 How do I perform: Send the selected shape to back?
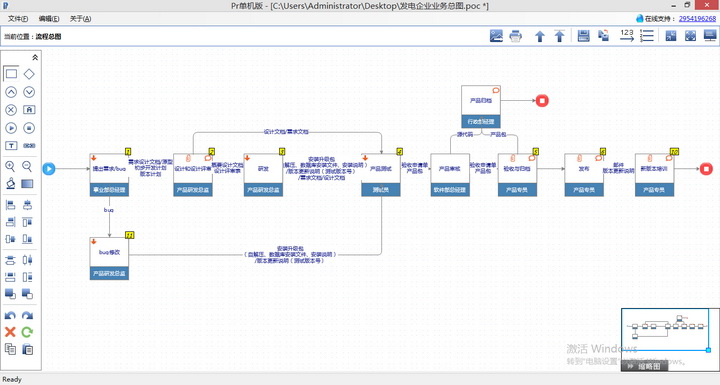click(x=28, y=294)
